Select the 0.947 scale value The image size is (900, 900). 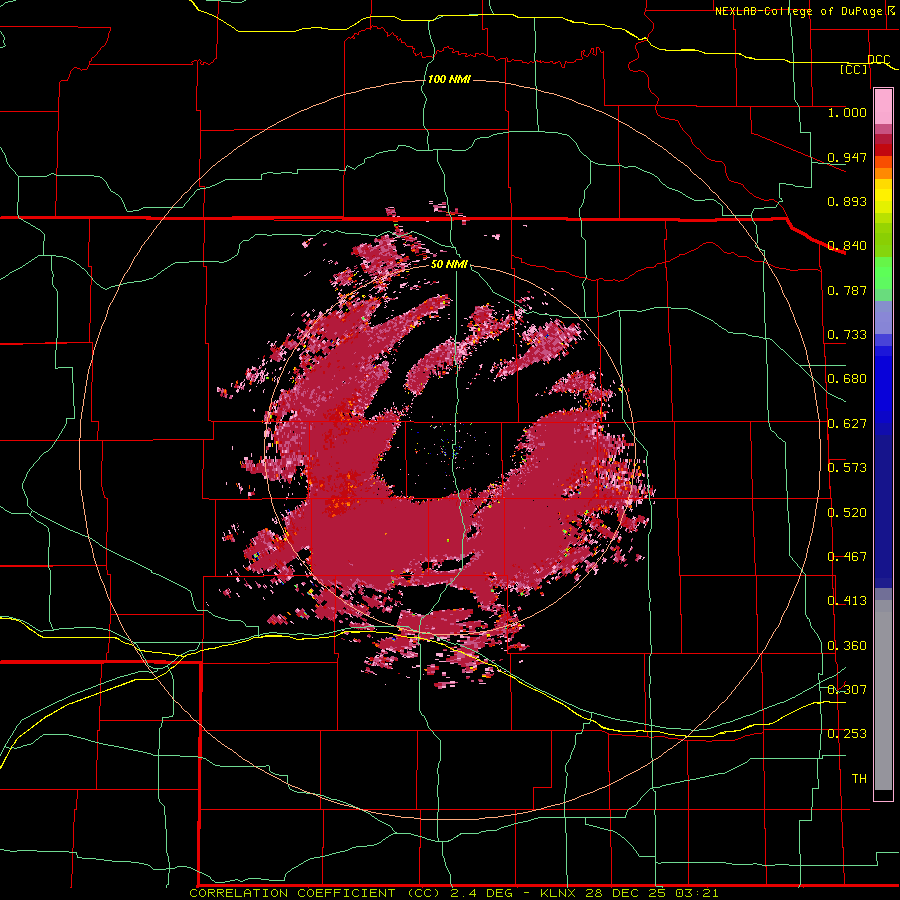coord(847,157)
